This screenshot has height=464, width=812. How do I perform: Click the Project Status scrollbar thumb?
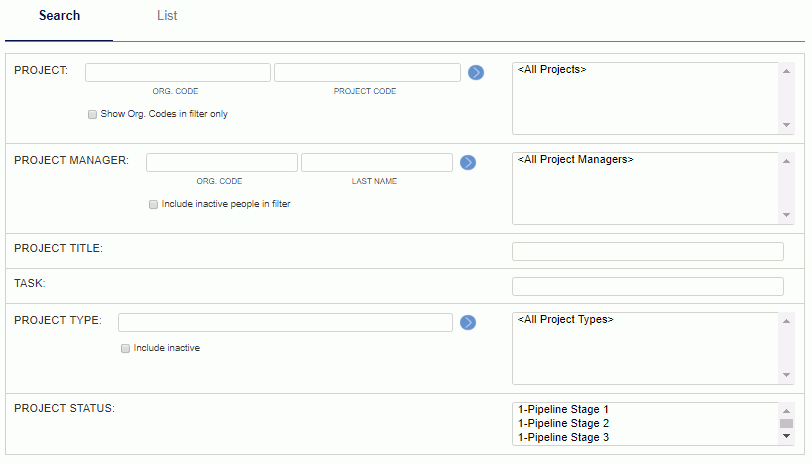pyautogui.click(x=786, y=424)
